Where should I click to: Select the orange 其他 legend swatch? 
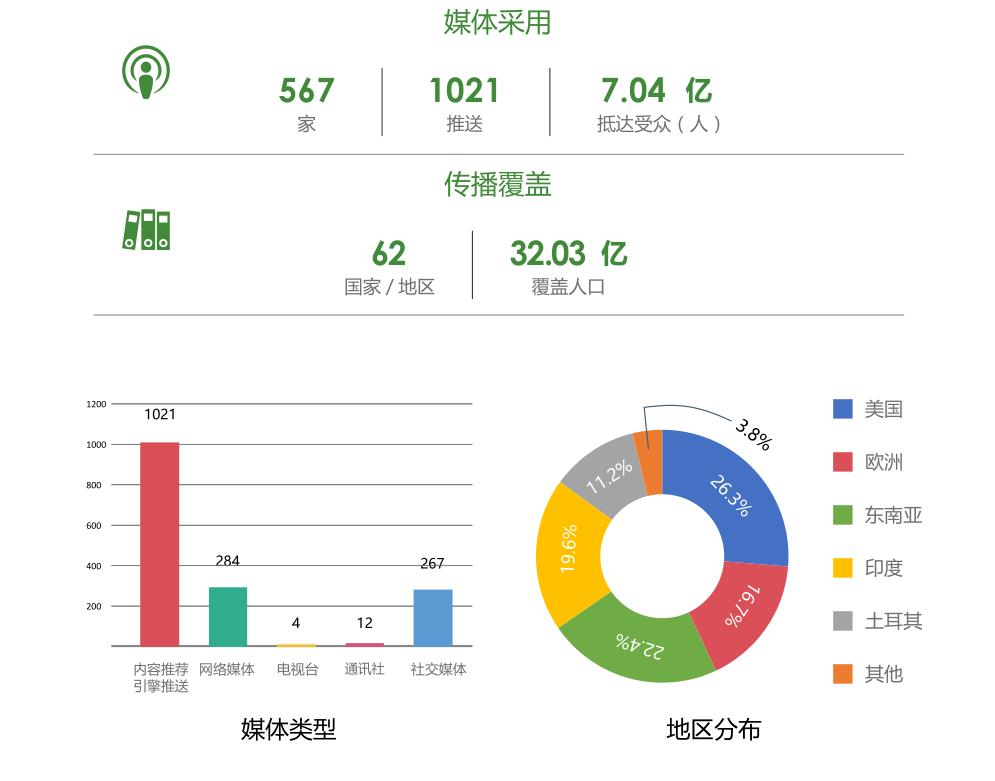pyautogui.click(x=842, y=674)
